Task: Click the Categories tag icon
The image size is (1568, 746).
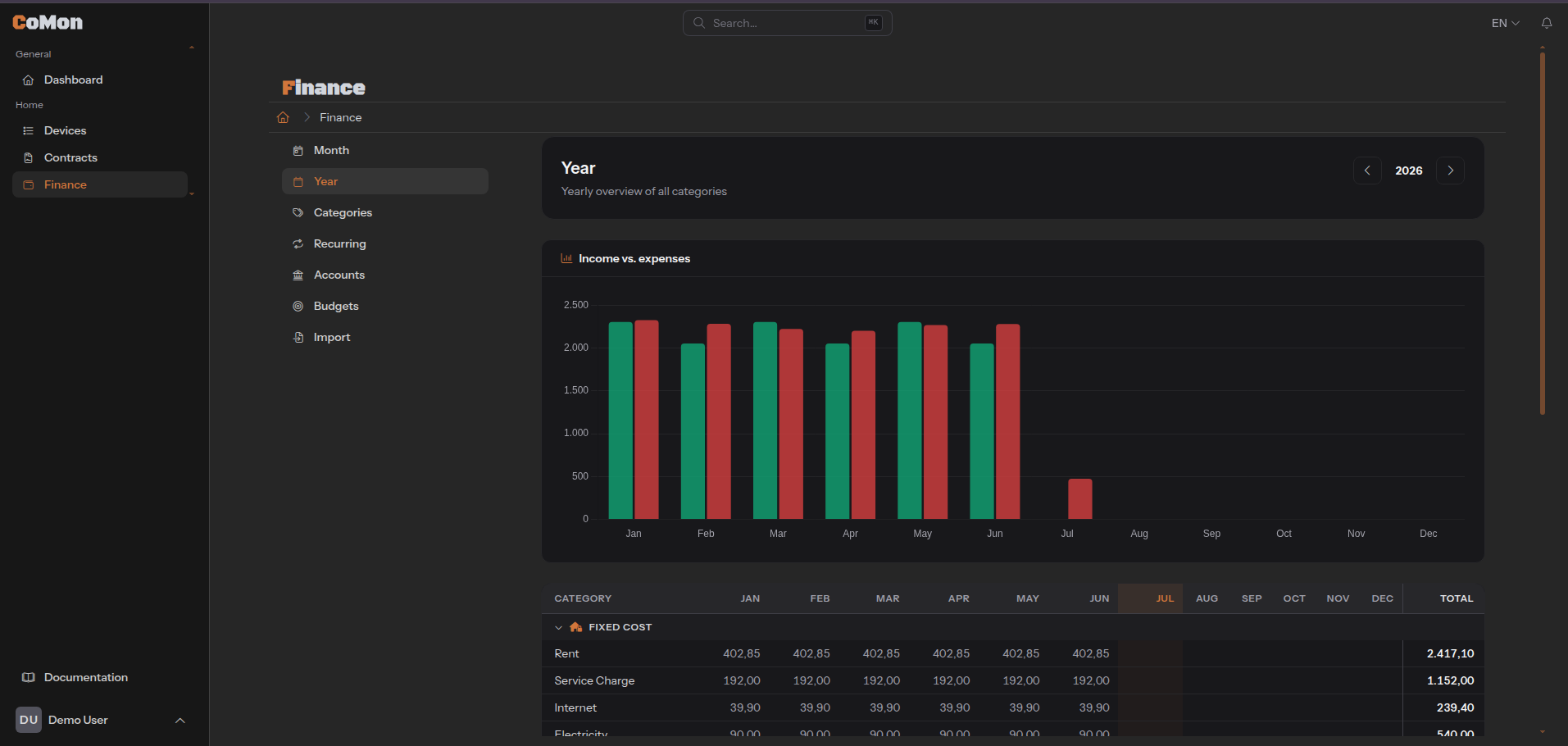Action: [298, 213]
